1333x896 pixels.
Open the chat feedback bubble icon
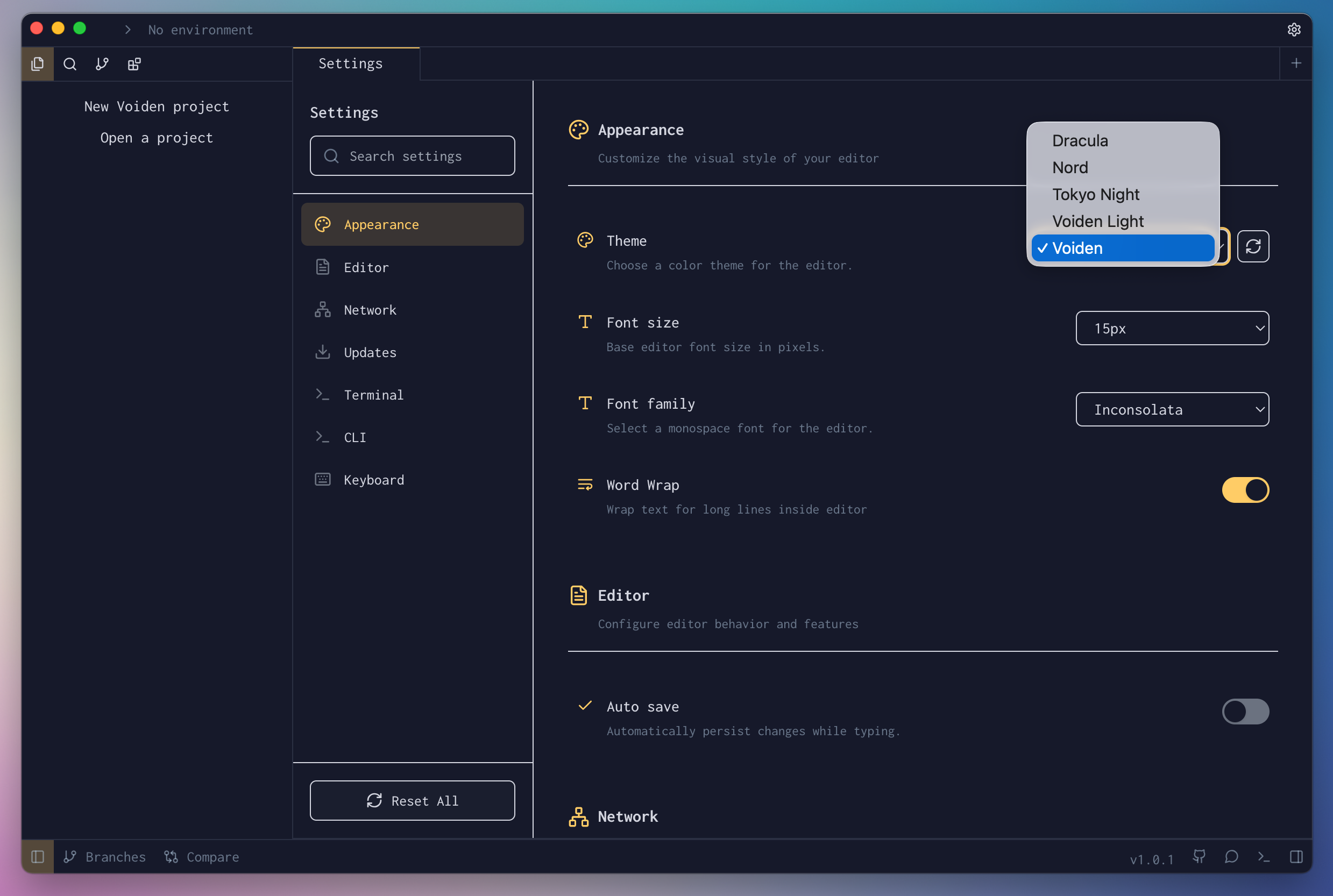pyautogui.click(x=1231, y=856)
